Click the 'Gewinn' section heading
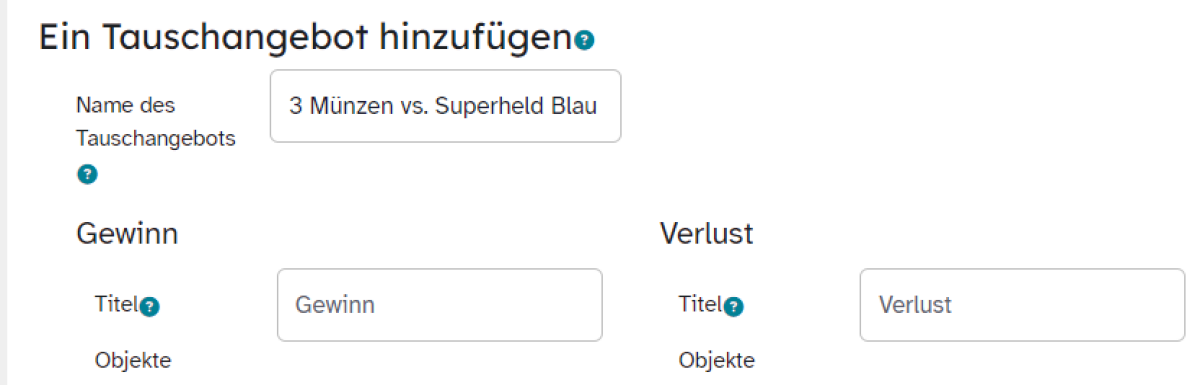The width and height of the screenshot is (1200, 385). pos(127,235)
